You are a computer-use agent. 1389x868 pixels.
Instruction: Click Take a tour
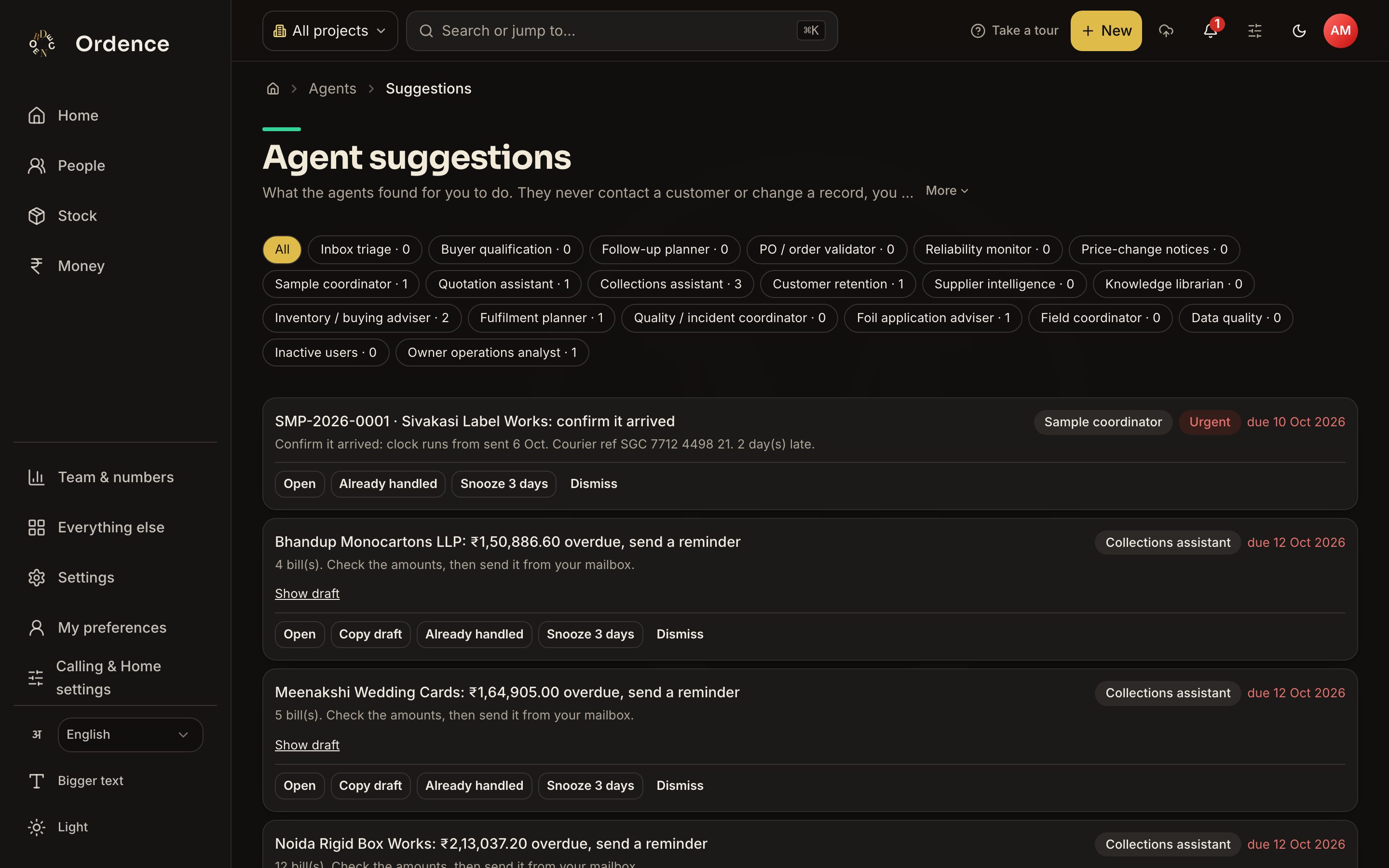(1014, 30)
